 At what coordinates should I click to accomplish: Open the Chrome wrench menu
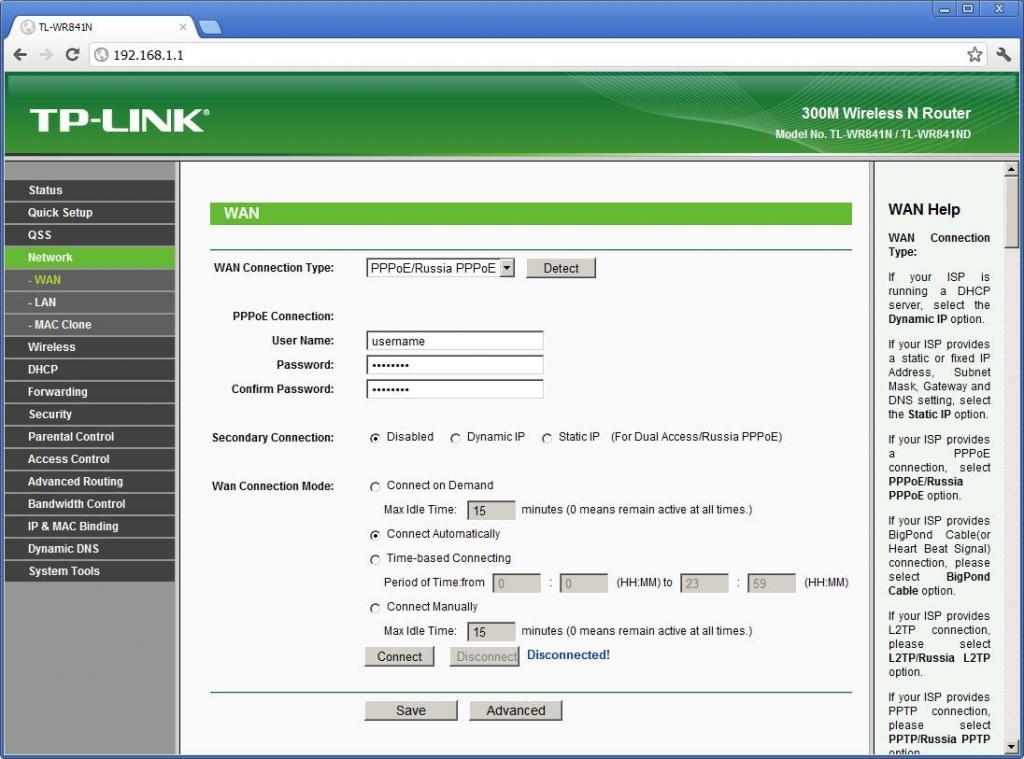[x=1004, y=55]
